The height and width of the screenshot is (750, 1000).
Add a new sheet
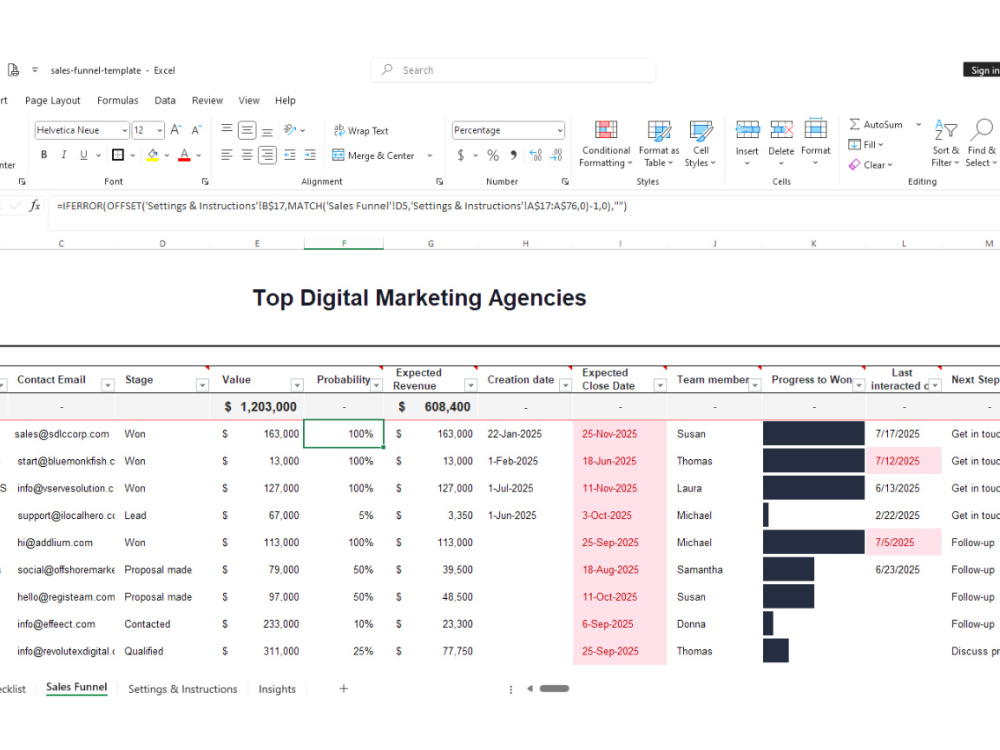(x=343, y=688)
